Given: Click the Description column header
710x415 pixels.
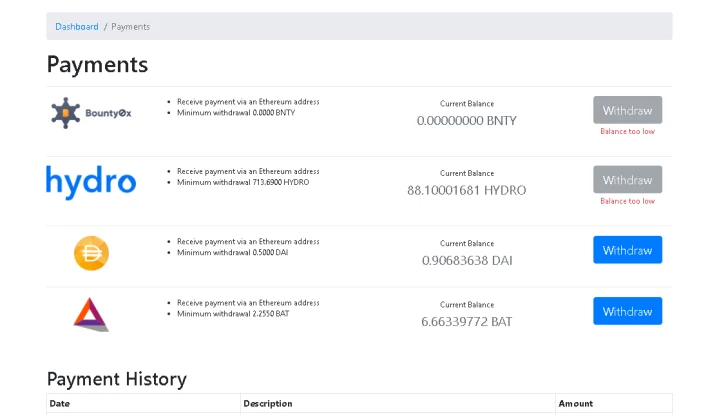Looking at the screenshot, I should coord(268,404).
